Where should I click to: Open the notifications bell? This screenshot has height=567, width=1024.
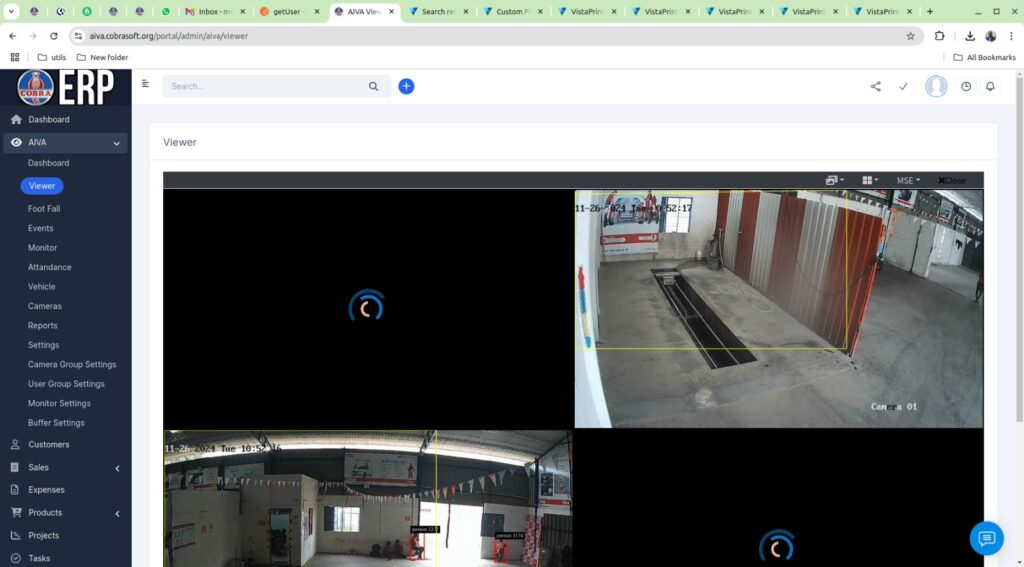click(990, 87)
